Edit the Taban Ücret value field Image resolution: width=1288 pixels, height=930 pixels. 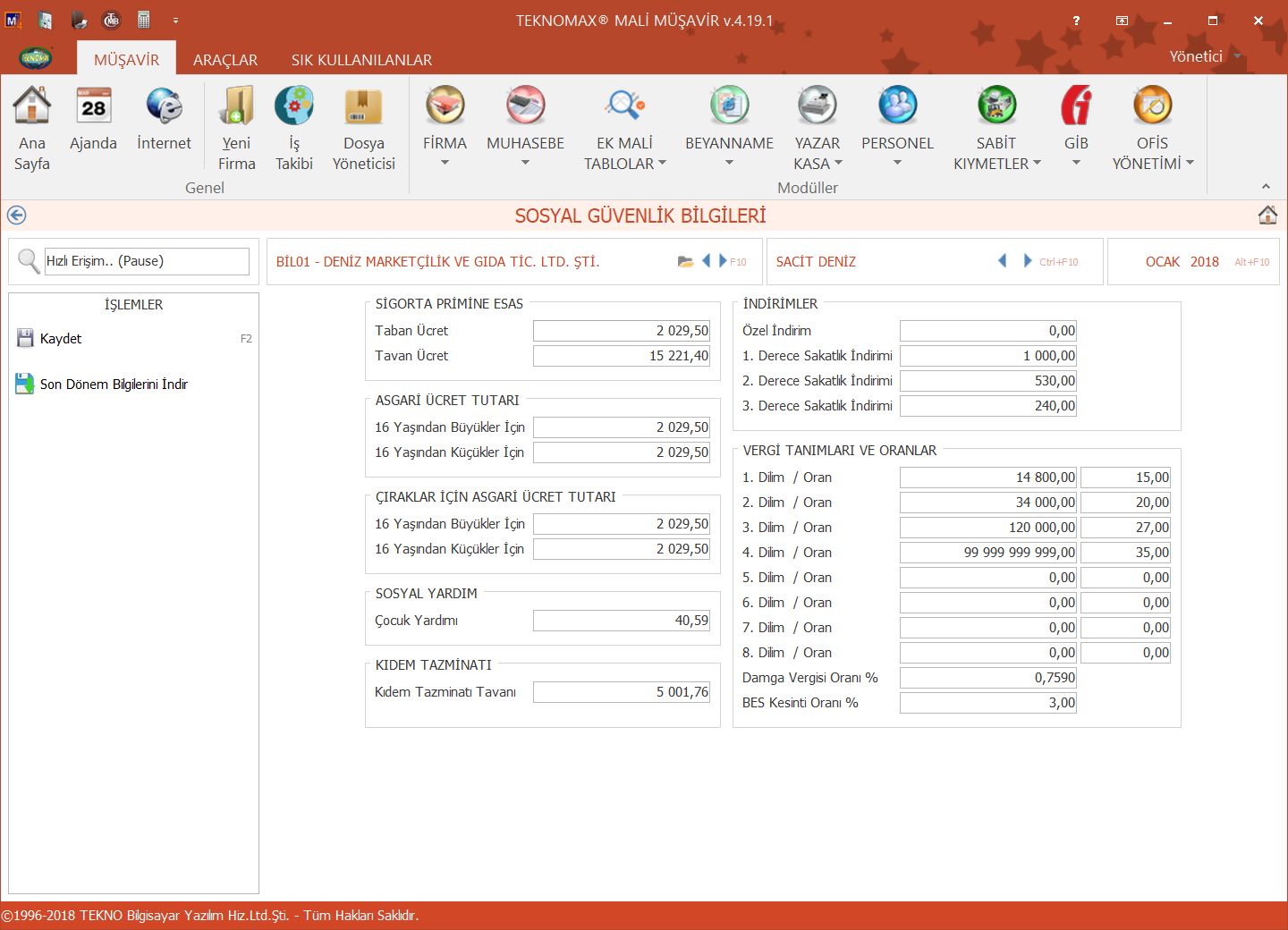(622, 331)
